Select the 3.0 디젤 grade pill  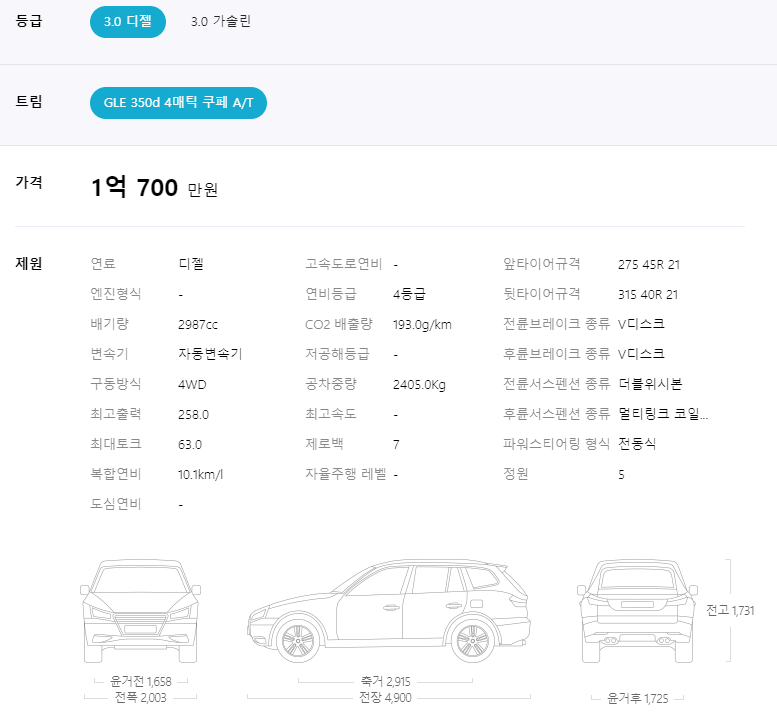(128, 22)
